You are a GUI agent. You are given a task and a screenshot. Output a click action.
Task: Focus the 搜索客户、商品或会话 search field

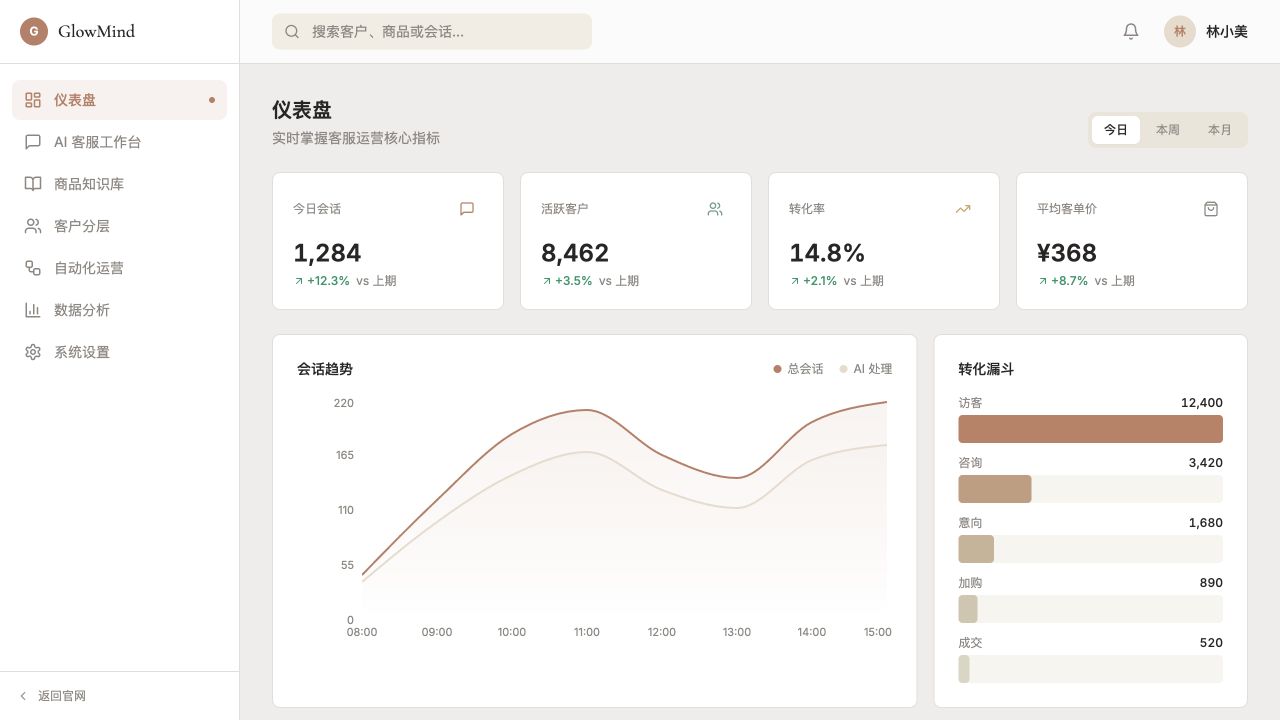pyautogui.click(x=432, y=31)
